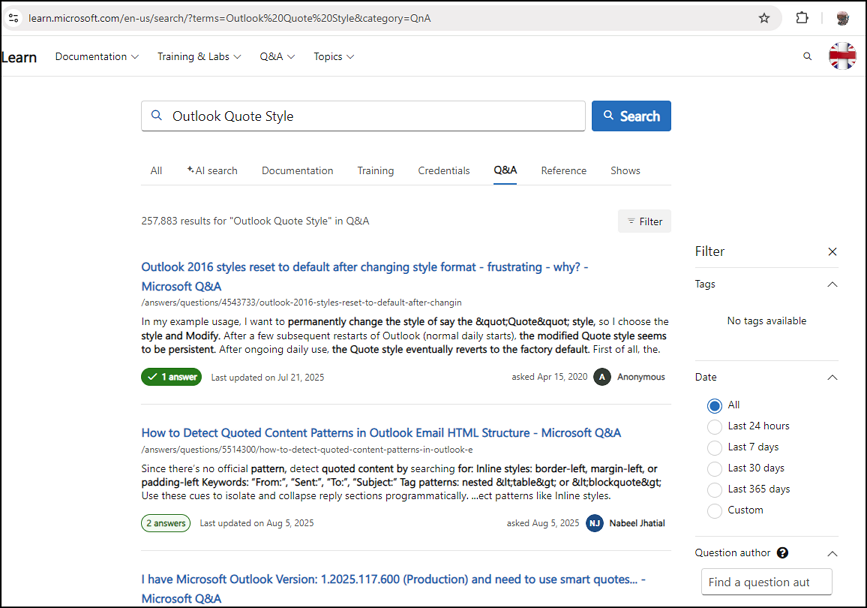
Task: Click the site information icon in address bar
Action: tap(14, 18)
